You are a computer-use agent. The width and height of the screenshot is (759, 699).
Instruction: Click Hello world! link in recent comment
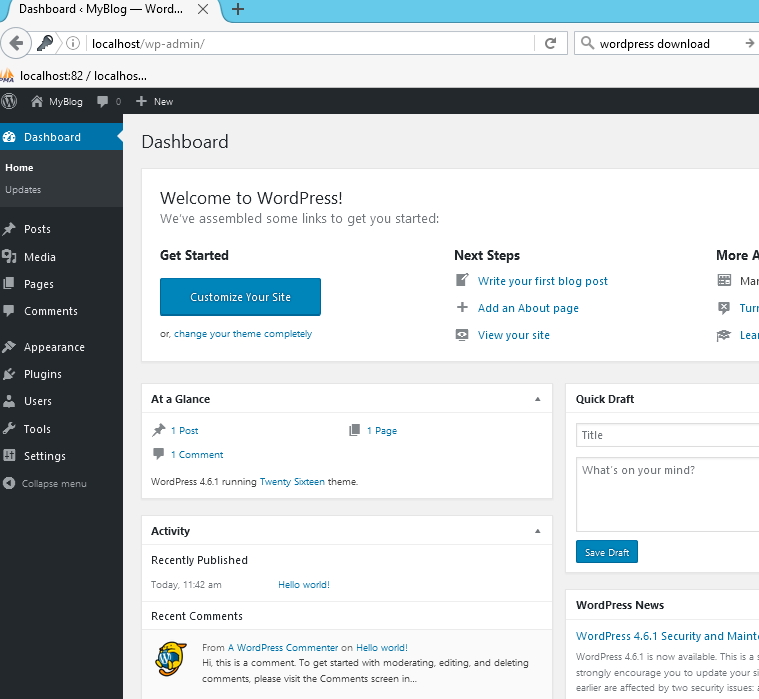click(382, 648)
